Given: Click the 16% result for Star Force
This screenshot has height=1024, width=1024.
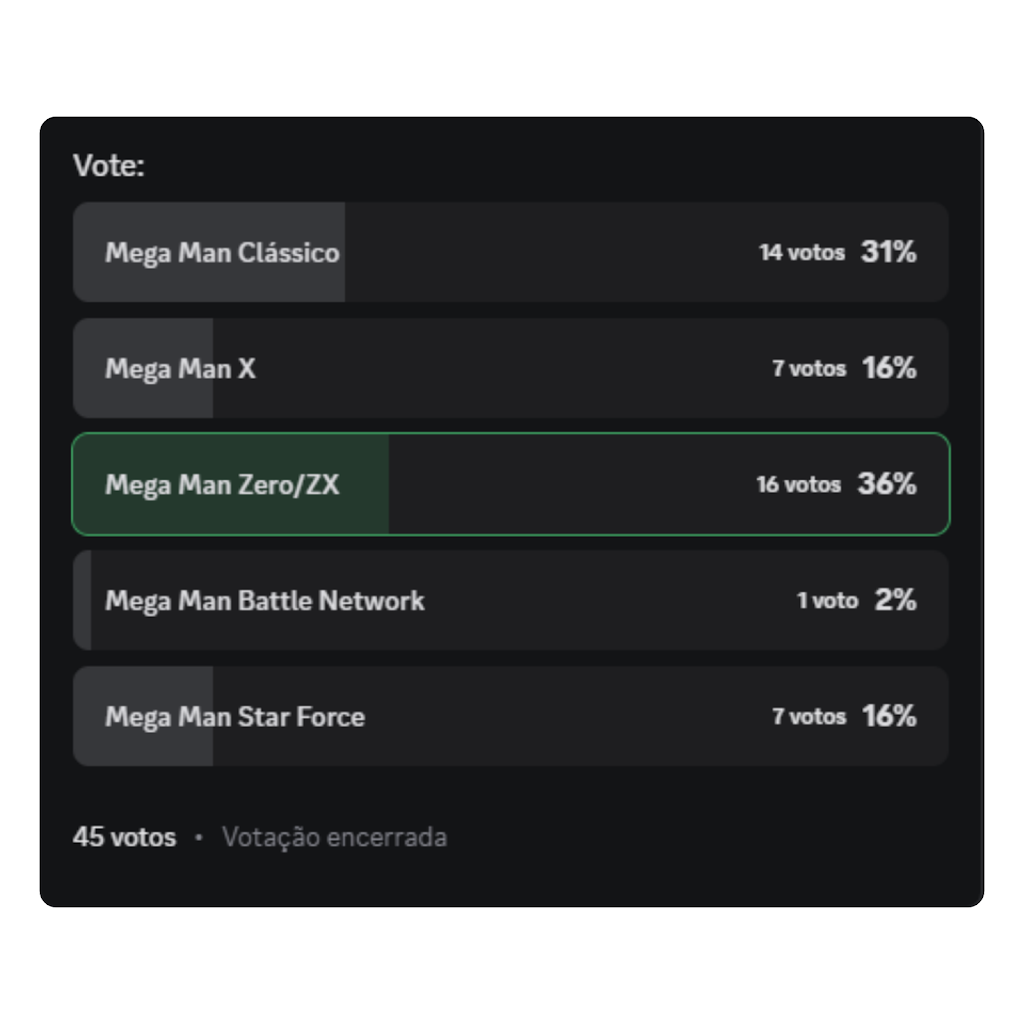Looking at the screenshot, I should (x=889, y=716).
